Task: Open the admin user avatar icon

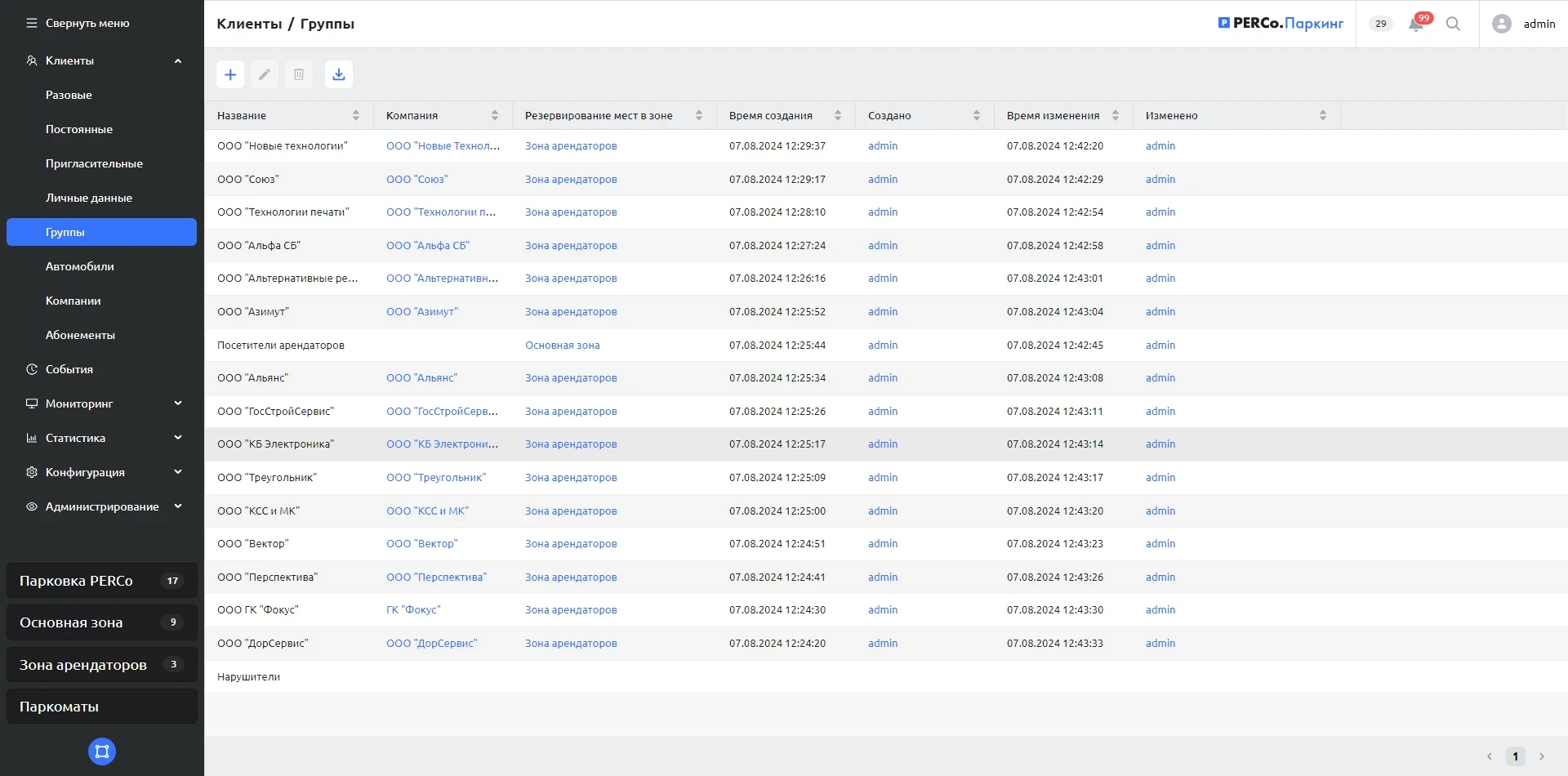Action: (x=1501, y=24)
